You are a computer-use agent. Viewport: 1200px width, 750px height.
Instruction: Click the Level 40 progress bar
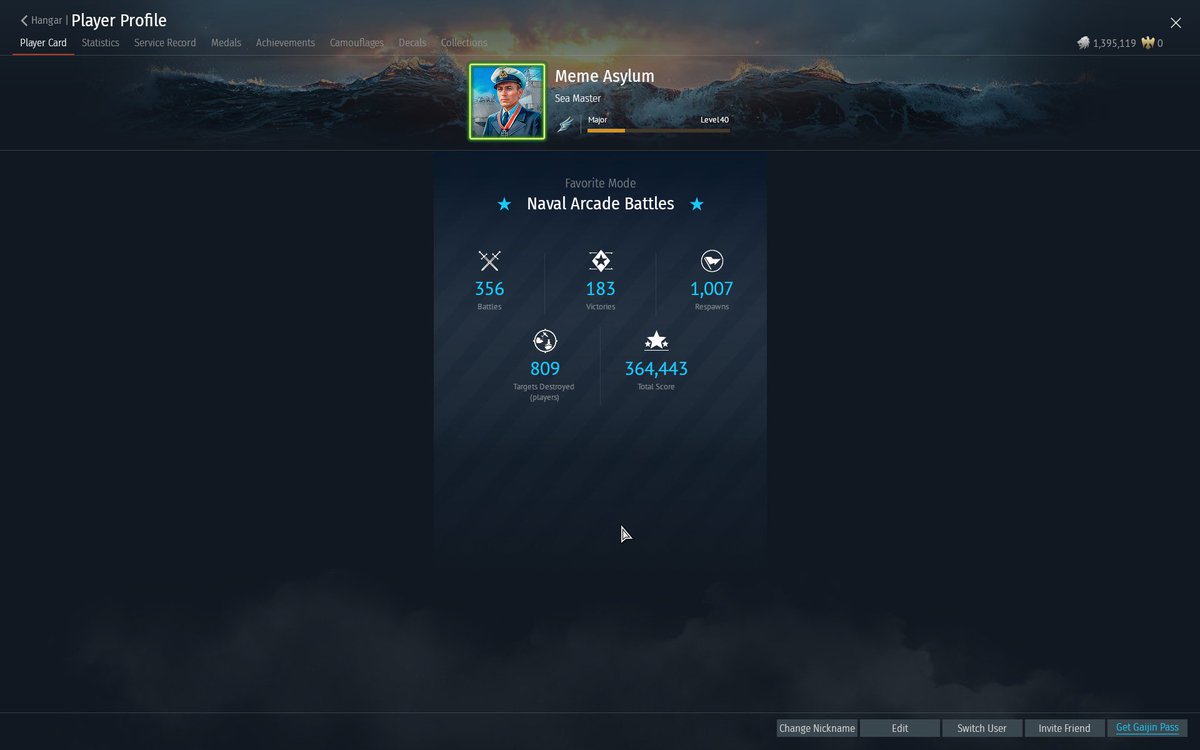[x=658, y=130]
